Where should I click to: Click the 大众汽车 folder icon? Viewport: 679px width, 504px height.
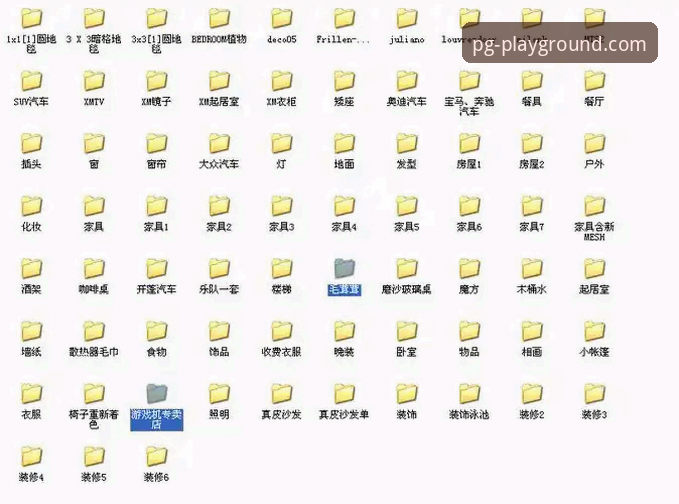[219, 143]
